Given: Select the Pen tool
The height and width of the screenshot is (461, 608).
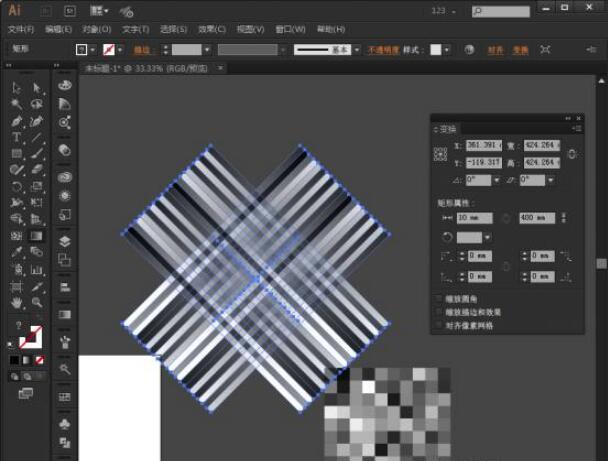Looking at the screenshot, I should (x=16, y=121).
